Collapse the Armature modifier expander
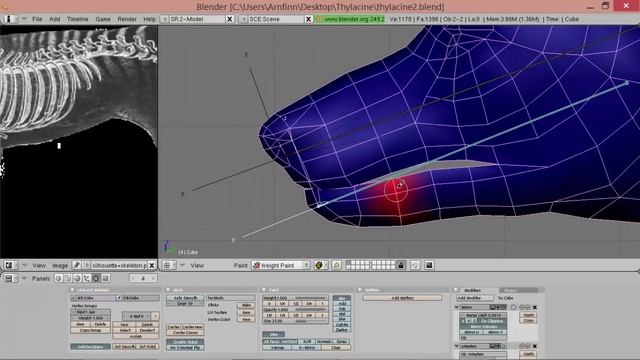Screen dimensions: 640x360 [x=456, y=346]
